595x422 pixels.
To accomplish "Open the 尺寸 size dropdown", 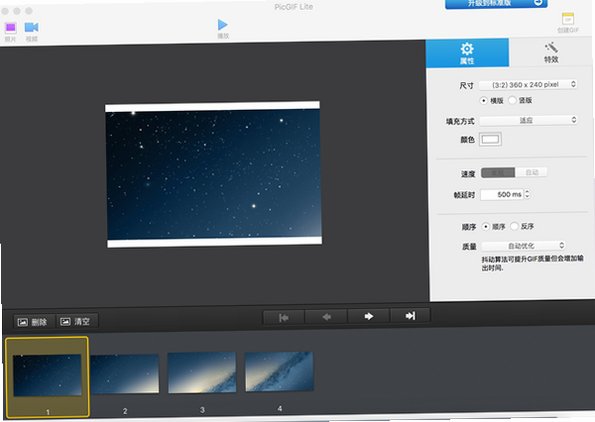I will click(x=528, y=85).
